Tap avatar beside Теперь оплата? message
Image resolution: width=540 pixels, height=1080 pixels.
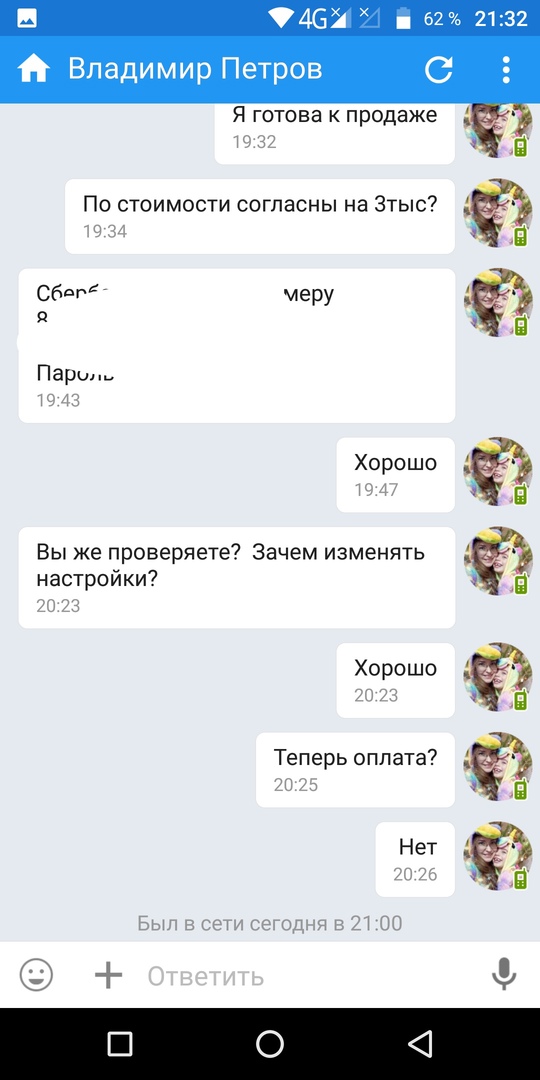[497, 767]
